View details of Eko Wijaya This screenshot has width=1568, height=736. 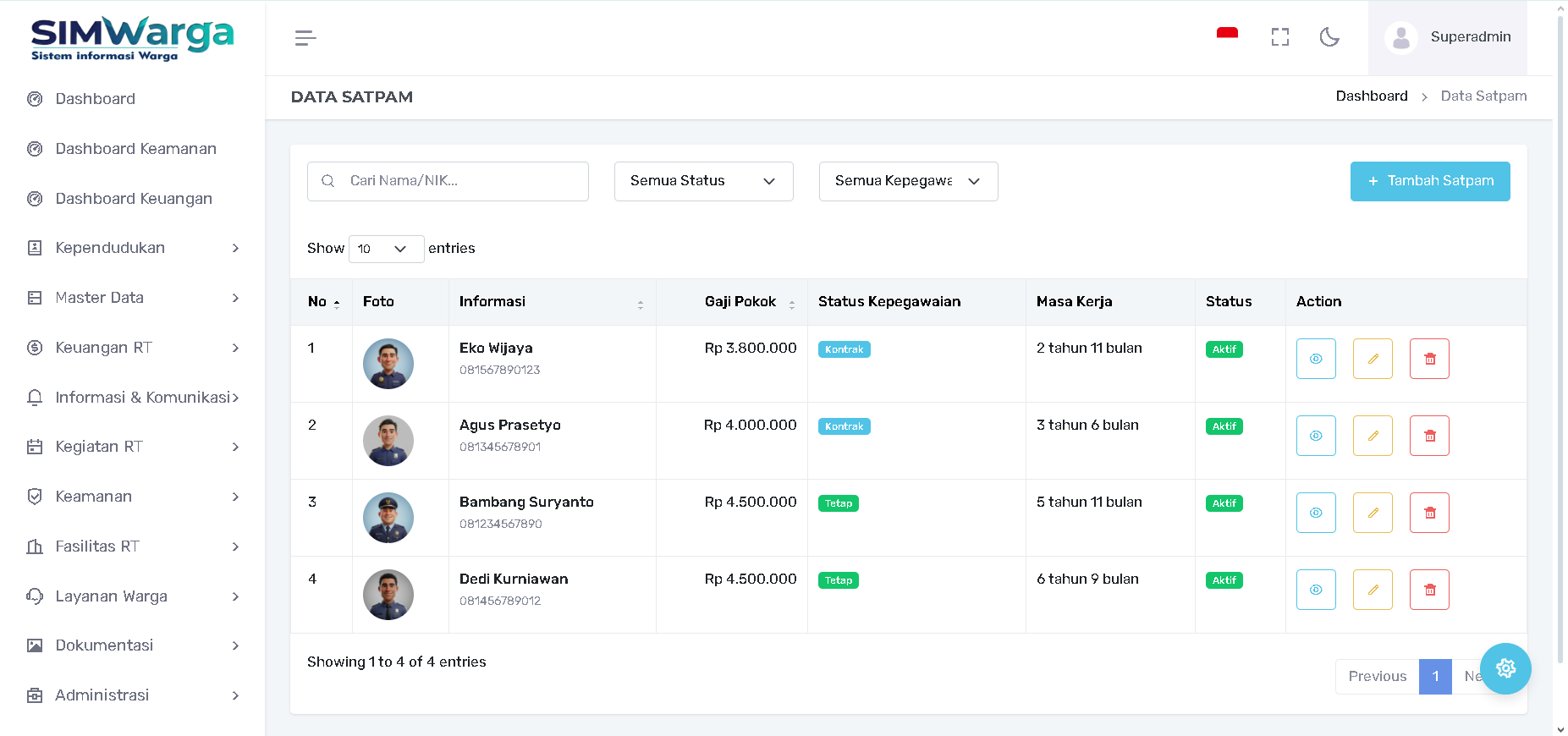[x=1316, y=359]
